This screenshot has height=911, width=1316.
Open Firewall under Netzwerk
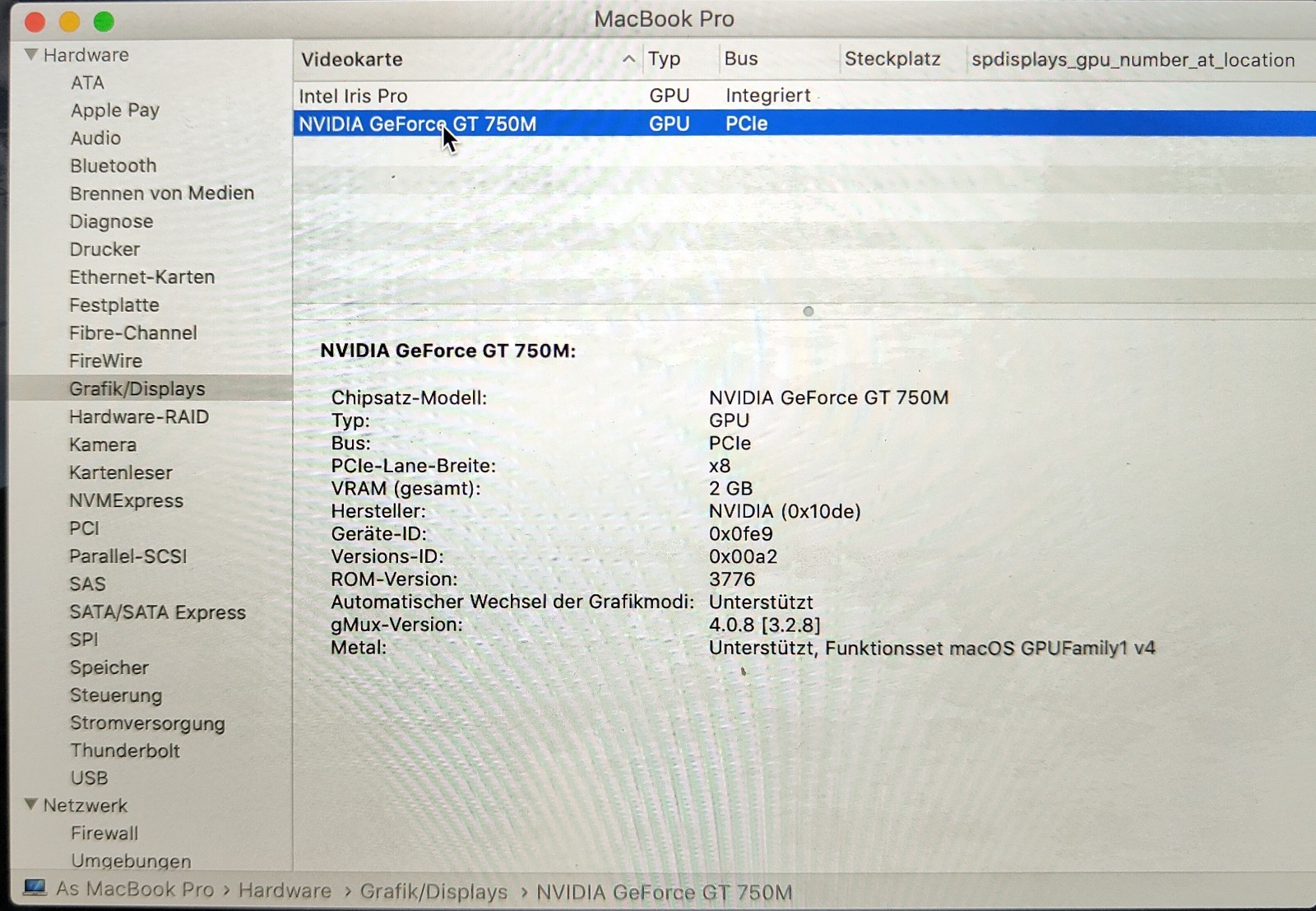click(104, 833)
